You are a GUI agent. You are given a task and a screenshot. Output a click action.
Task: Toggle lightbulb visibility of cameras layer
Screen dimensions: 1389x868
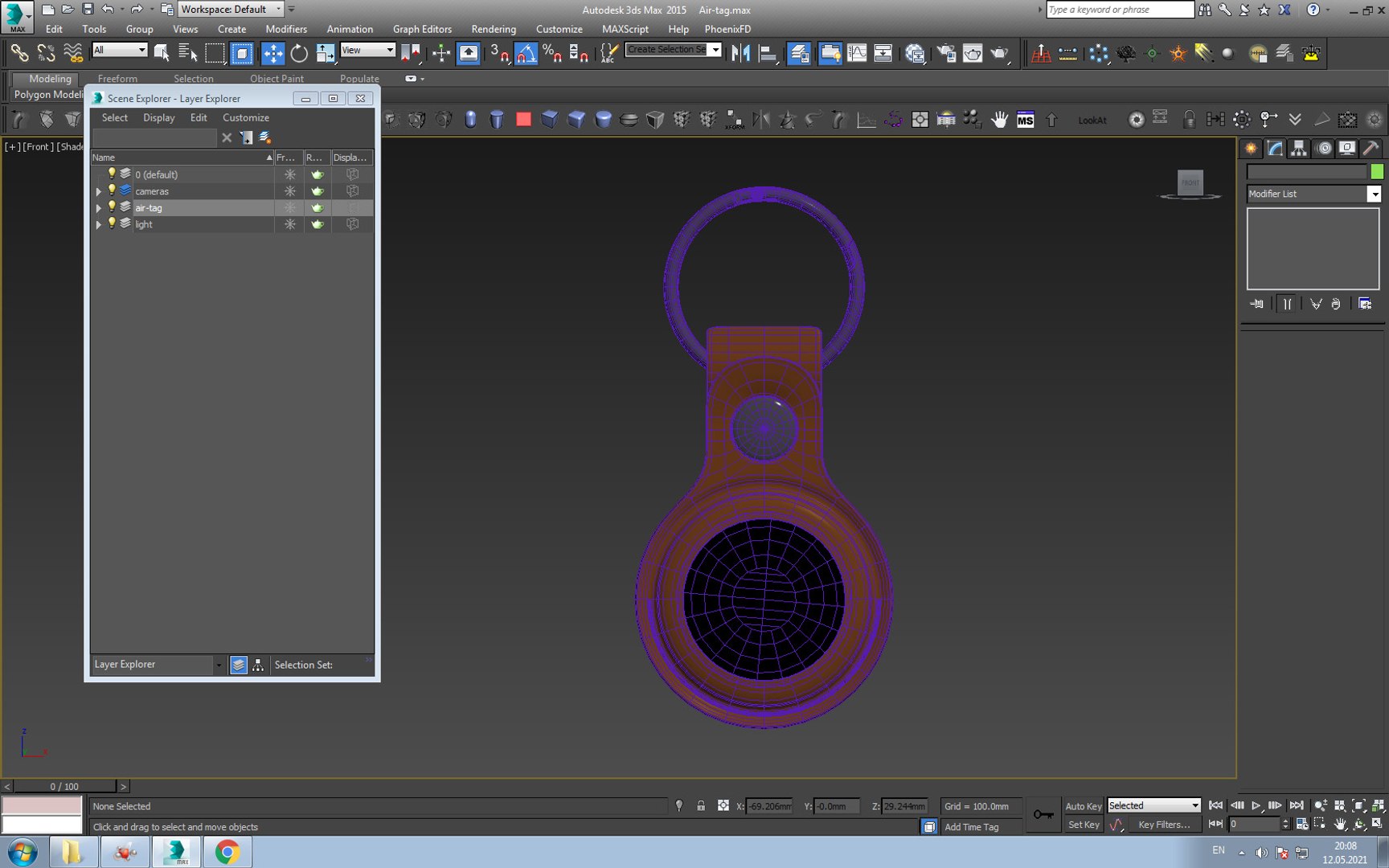[x=112, y=190]
